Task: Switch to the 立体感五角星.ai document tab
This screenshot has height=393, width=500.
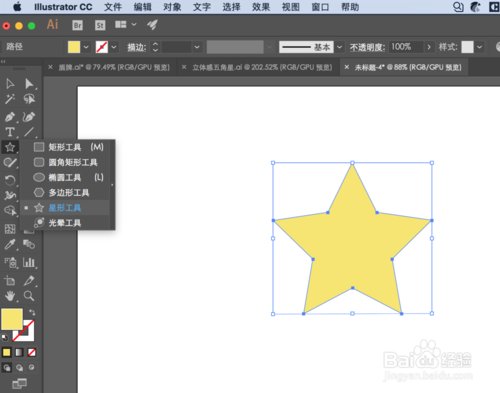Action: point(258,67)
